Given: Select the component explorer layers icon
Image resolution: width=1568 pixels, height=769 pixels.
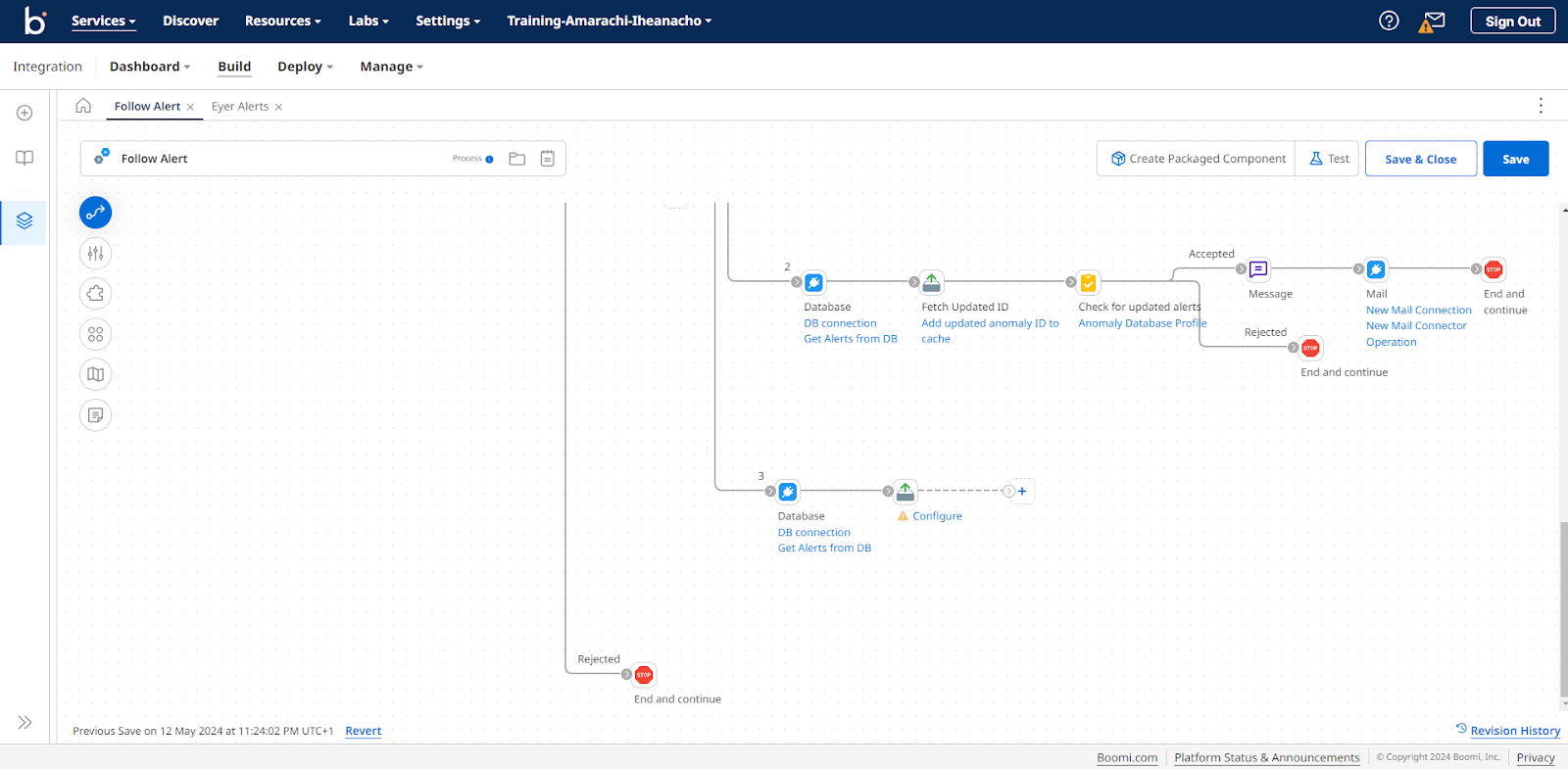Looking at the screenshot, I should click(x=24, y=221).
